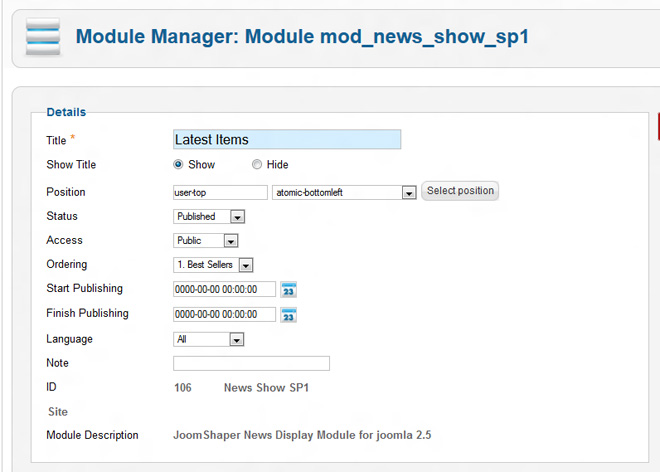Open the Finish Publishing calendar picker
This screenshot has width=660, height=472.
pyautogui.click(x=289, y=315)
